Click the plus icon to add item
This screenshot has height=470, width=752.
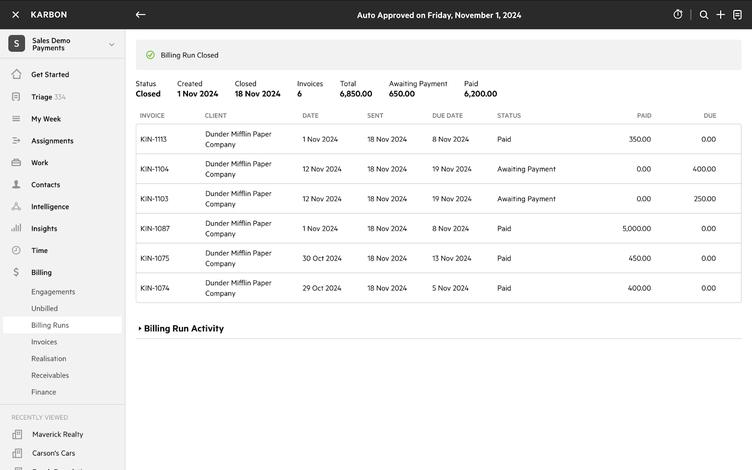(720, 15)
